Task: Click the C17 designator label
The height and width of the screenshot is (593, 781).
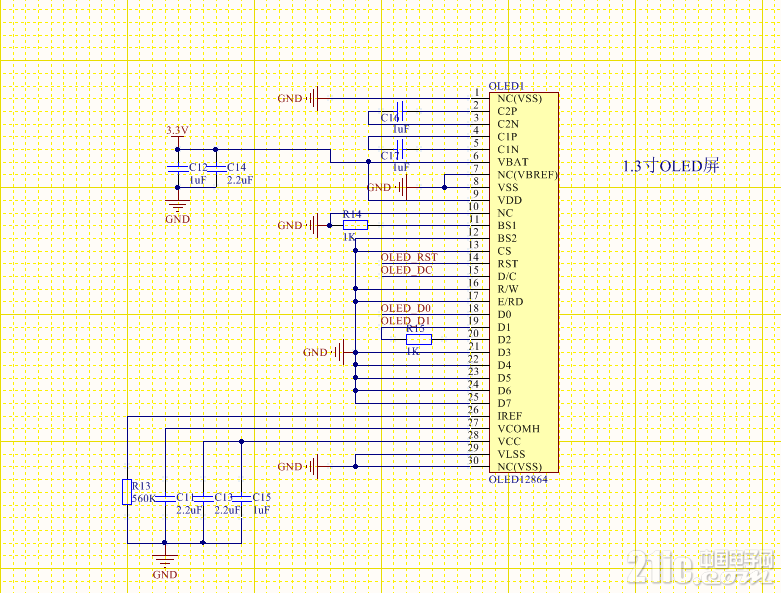Action: coord(390,156)
